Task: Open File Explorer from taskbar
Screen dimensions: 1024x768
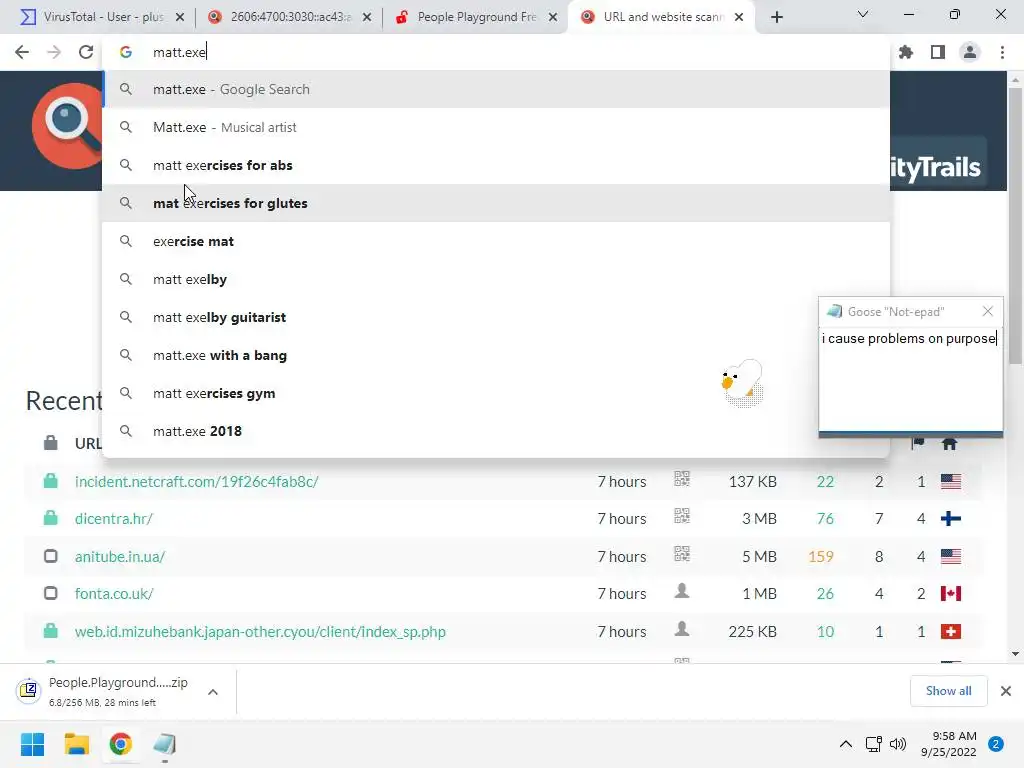Action: coord(76,744)
